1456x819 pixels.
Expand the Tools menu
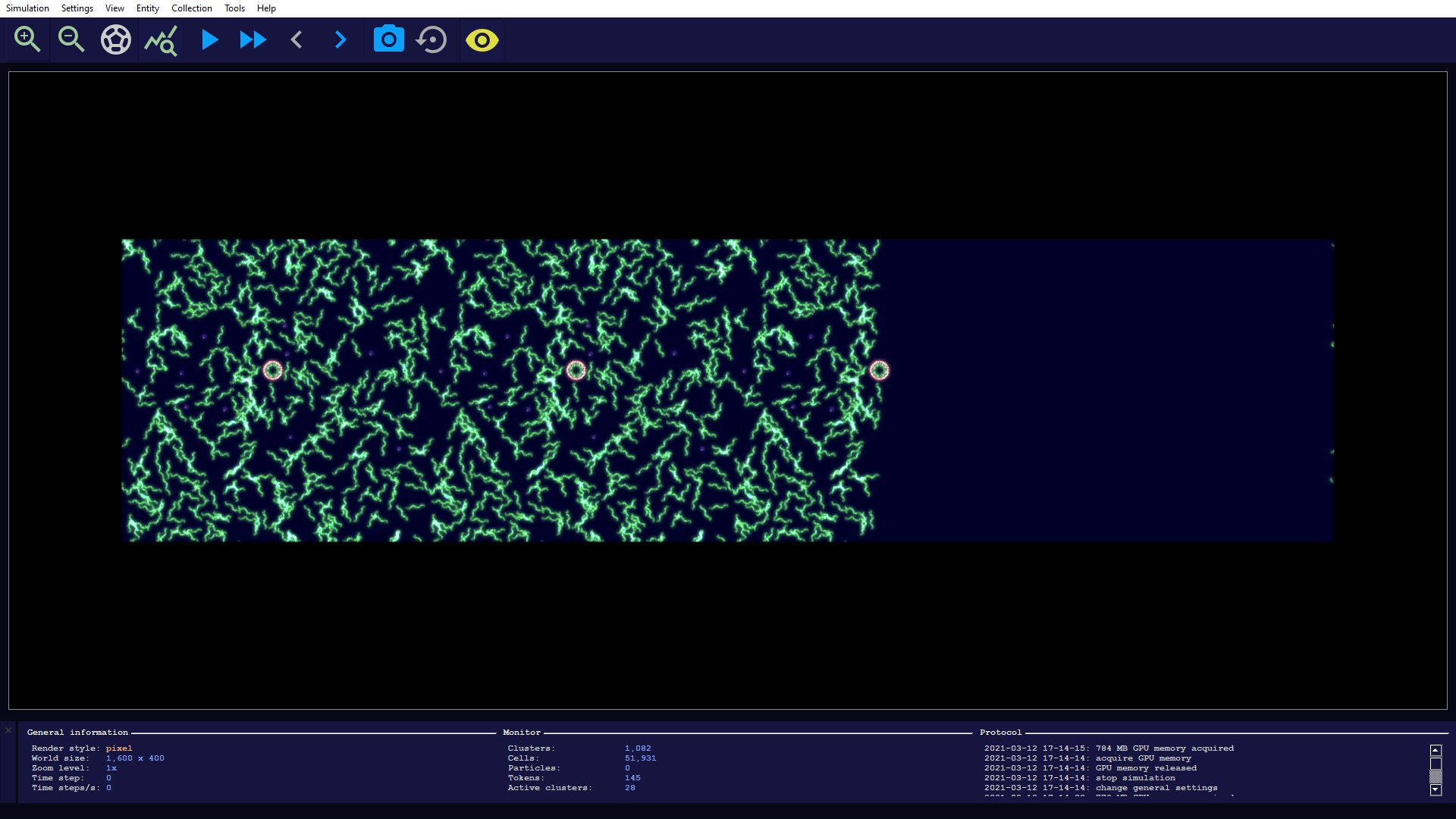click(234, 8)
